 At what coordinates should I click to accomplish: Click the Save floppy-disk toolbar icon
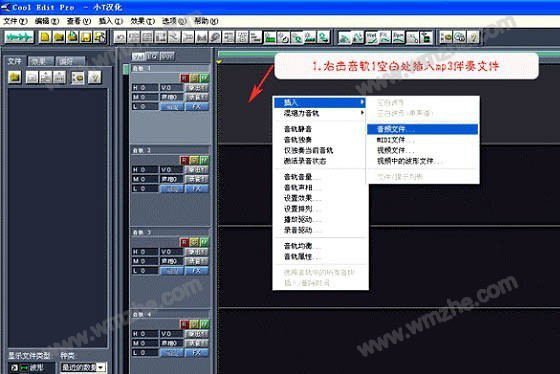click(86, 37)
